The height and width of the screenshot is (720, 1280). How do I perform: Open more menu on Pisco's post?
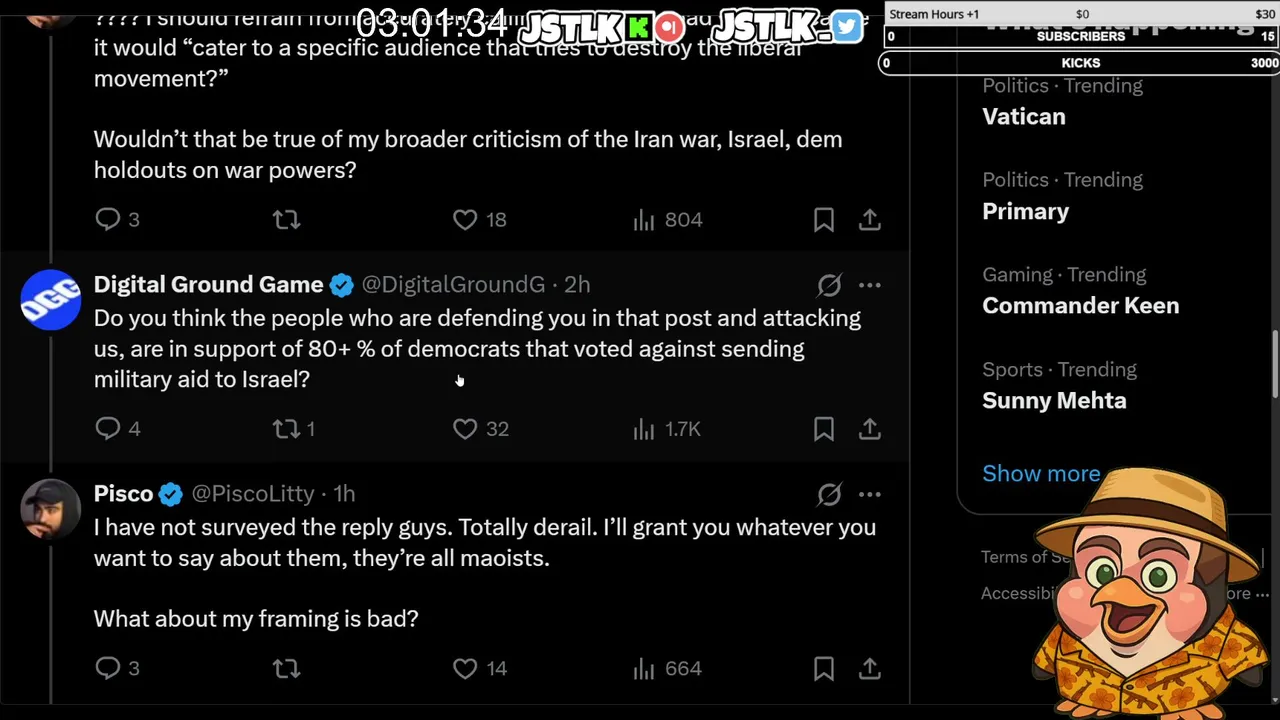click(870, 494)
